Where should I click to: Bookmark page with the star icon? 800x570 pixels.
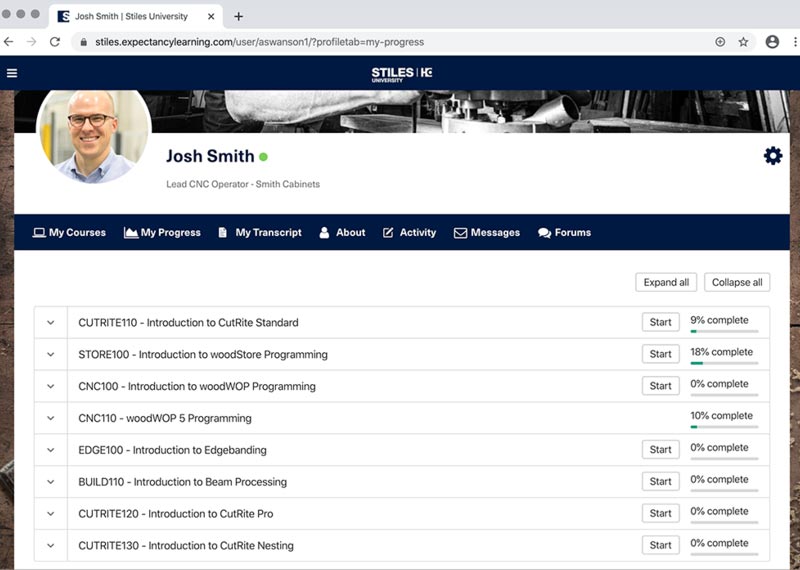pos(743,42)
